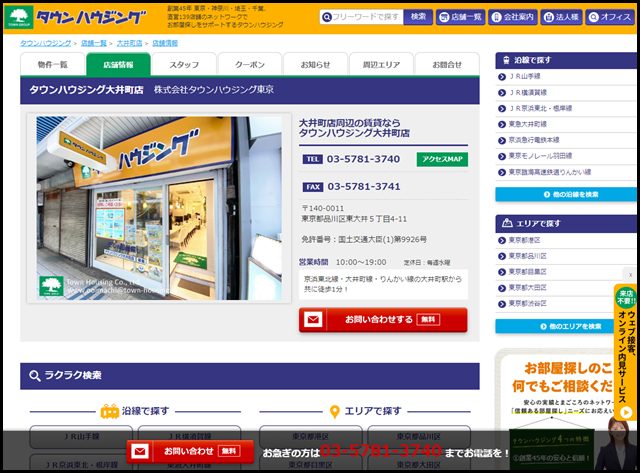This screenshot has height=473, width=640.
Task: Follow the 店舗情報 breadcrumb link
Action: click(x=165, y=43)
